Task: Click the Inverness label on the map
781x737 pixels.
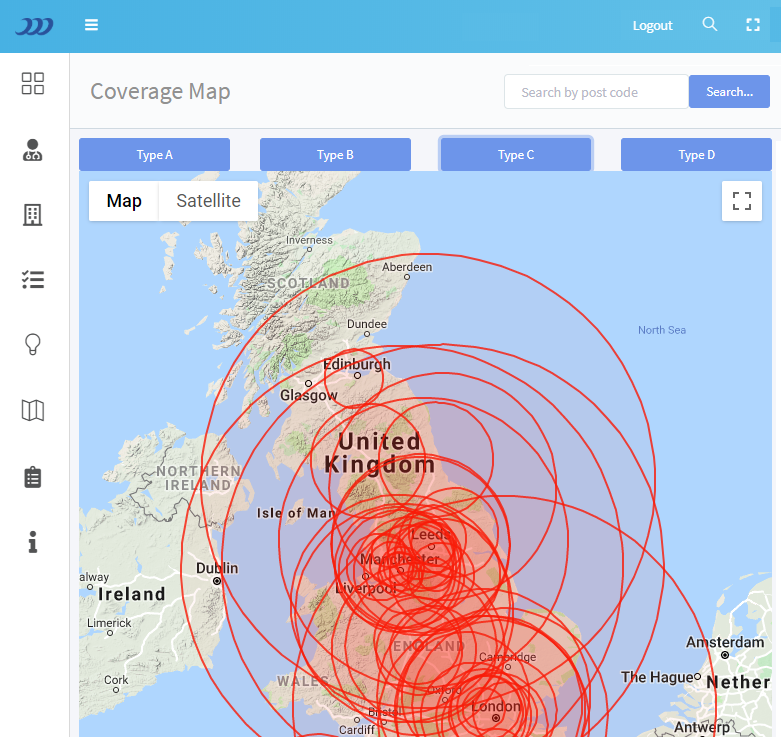Action: click(309, 240)
